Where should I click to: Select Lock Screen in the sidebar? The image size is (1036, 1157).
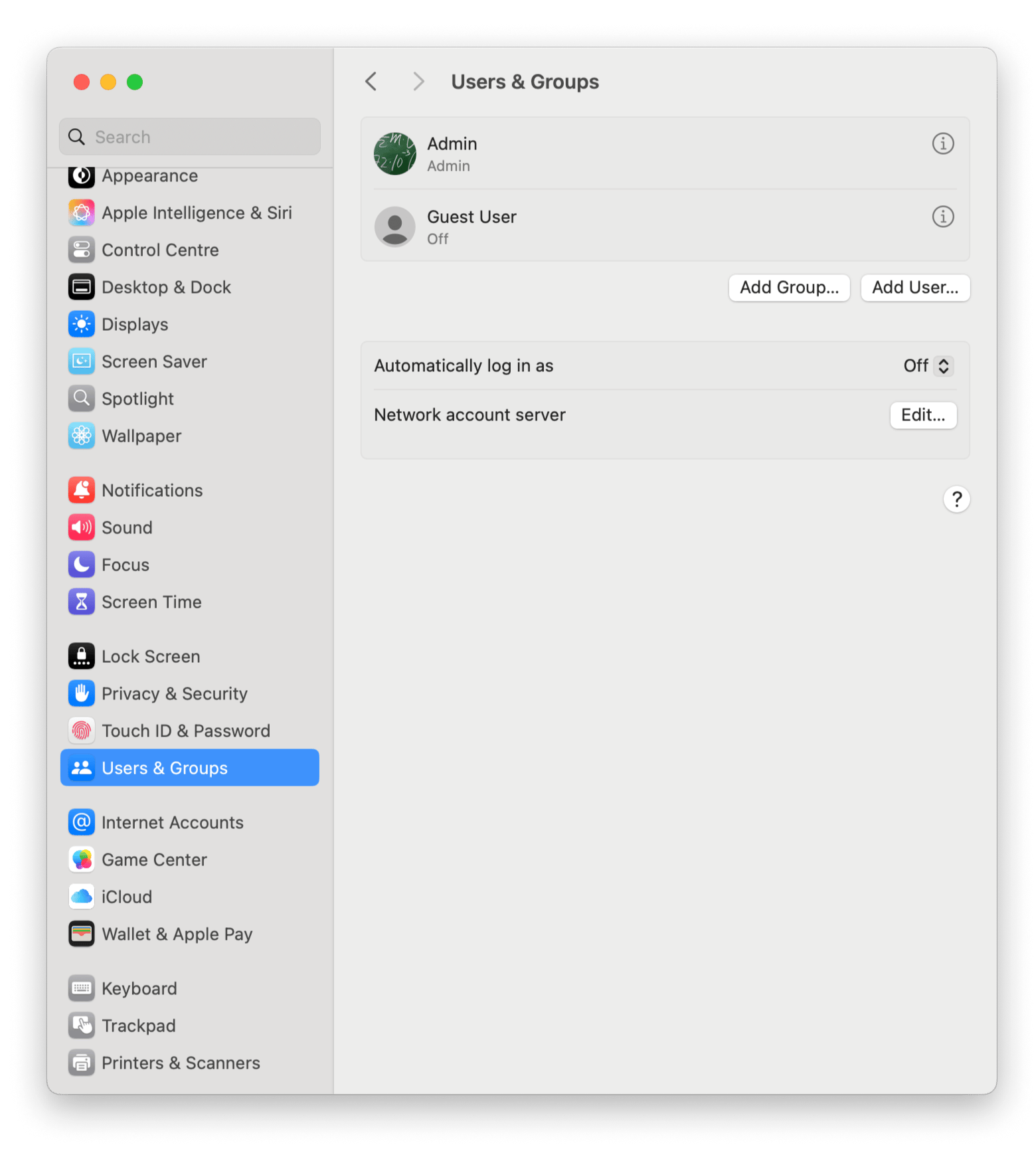tap(151, 656)
